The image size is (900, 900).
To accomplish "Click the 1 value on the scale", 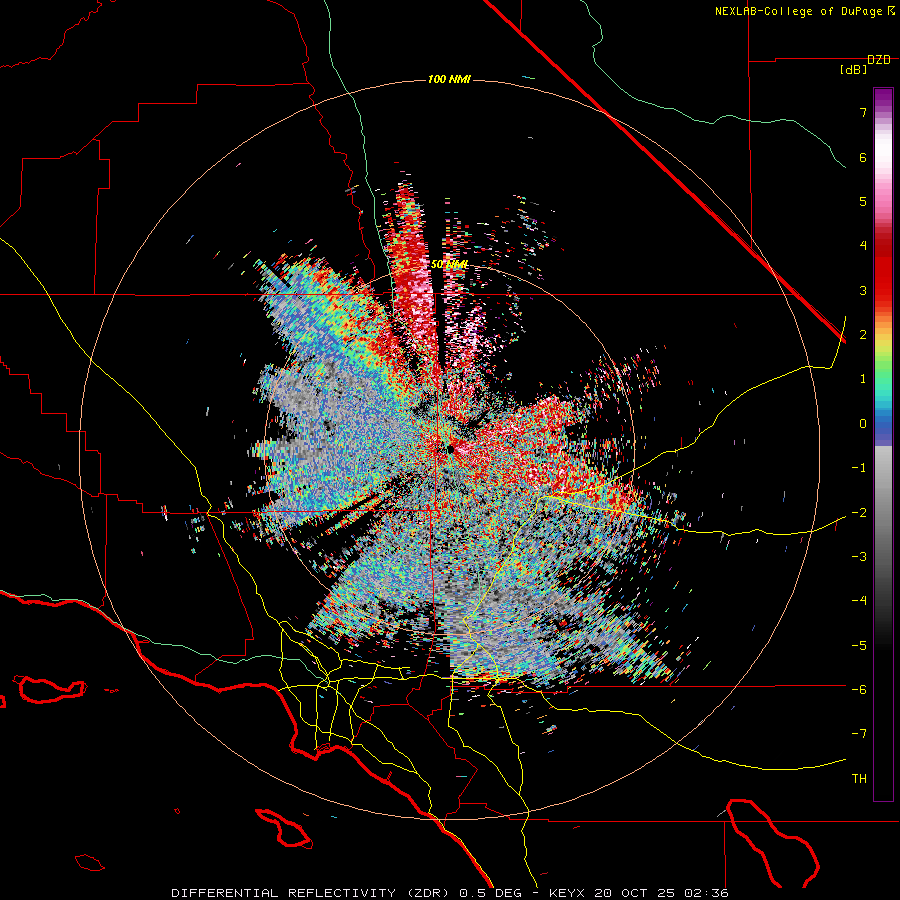I will pos(863,379).
